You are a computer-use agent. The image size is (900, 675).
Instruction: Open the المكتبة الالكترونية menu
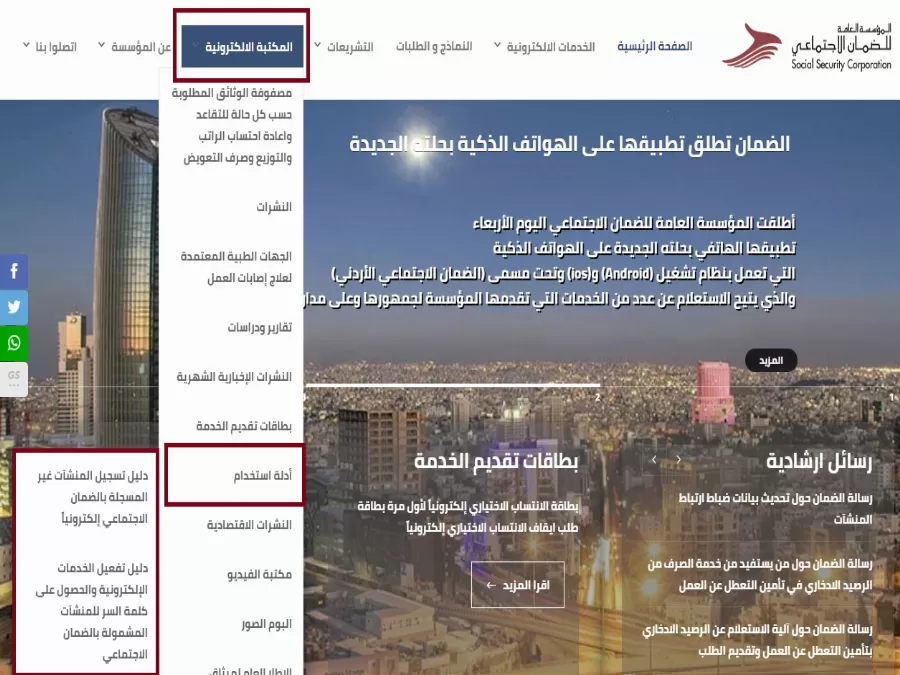click(x=241, y=45)
